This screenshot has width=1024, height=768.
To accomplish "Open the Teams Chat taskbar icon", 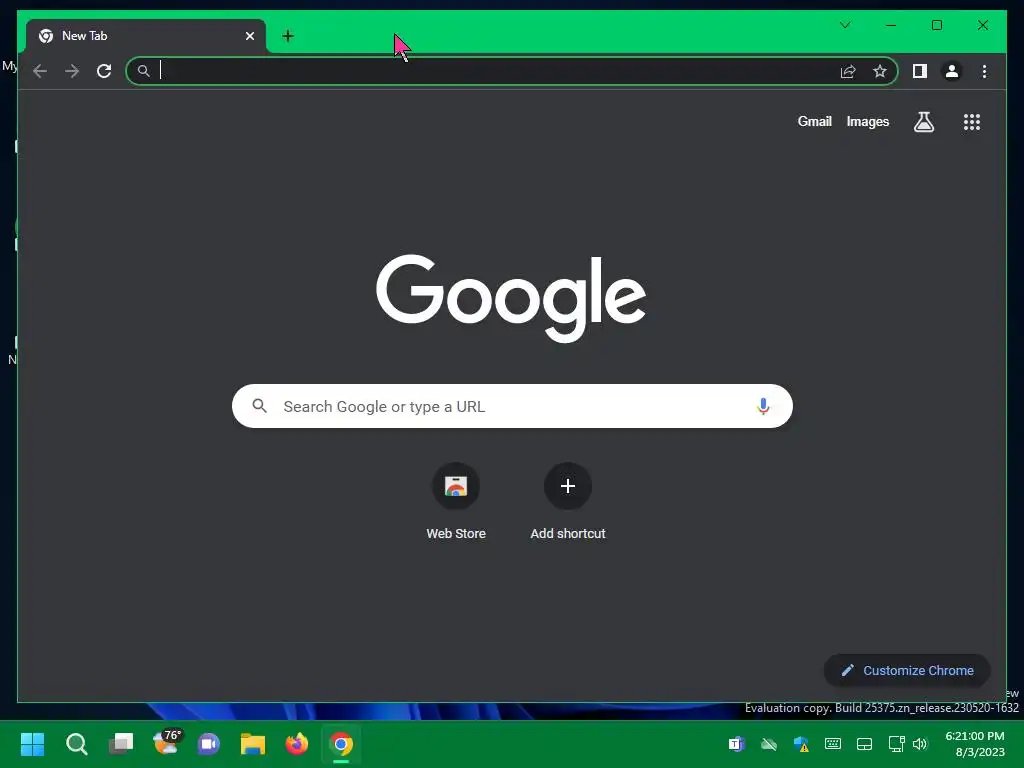I will coord(209,744).
